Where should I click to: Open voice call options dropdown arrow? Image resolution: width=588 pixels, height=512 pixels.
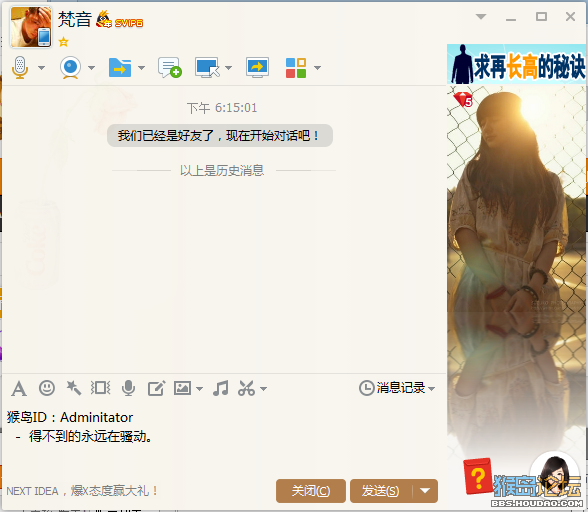pyautogui.click(x=42, y=68)
